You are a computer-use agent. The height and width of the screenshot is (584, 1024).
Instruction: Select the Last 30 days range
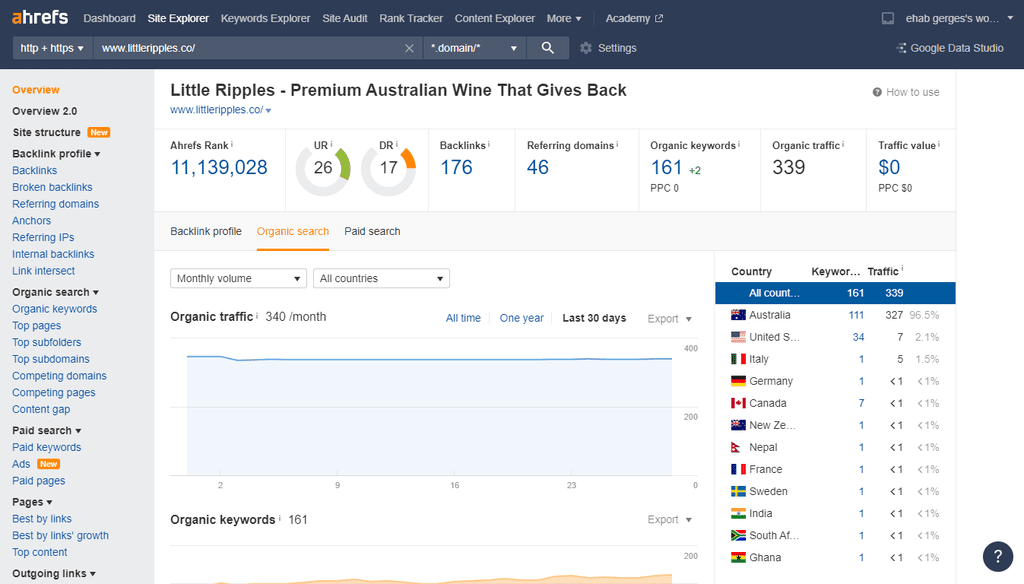tap(594, 318)
